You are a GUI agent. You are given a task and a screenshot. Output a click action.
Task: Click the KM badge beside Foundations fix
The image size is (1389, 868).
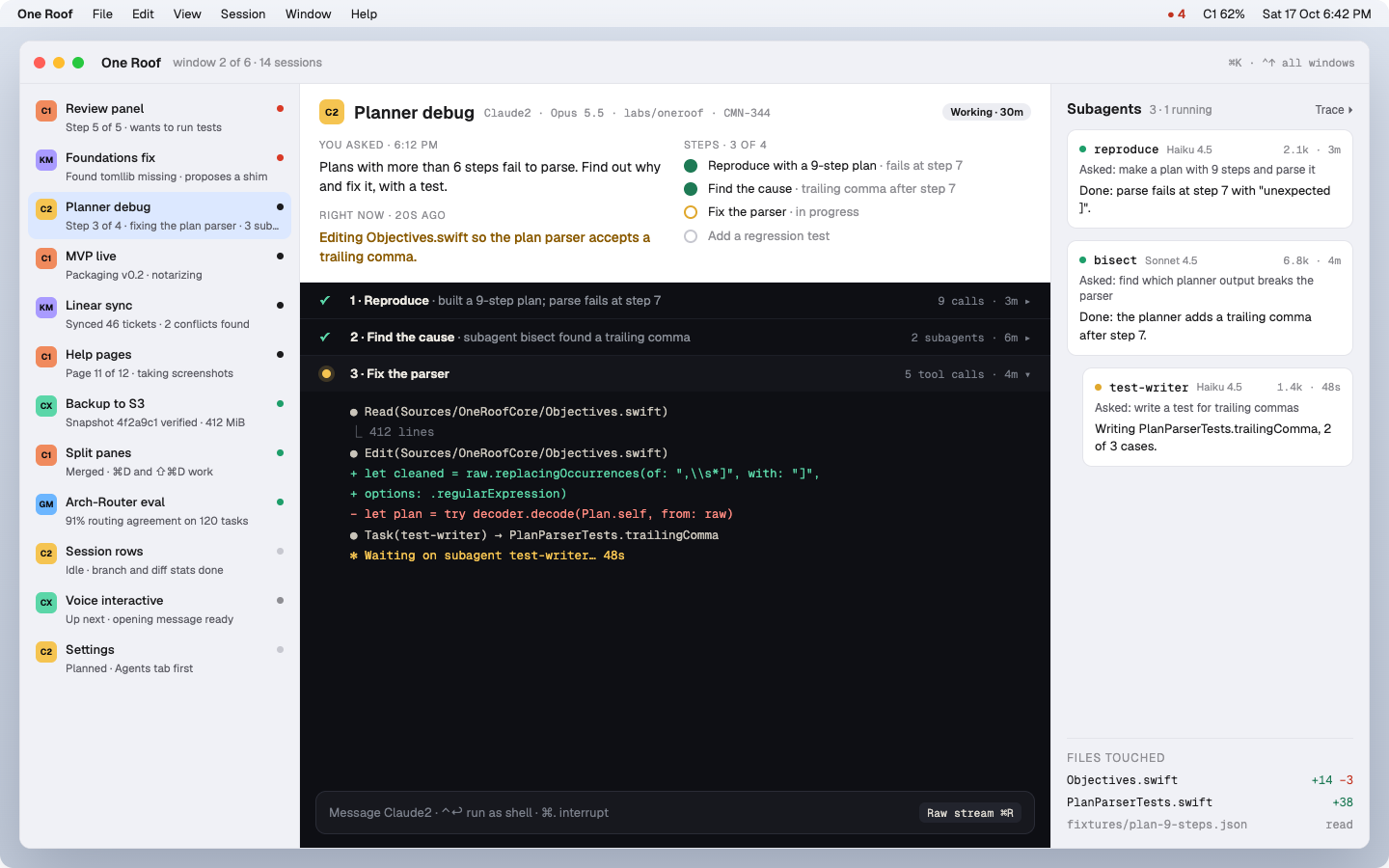pos(46,160)
